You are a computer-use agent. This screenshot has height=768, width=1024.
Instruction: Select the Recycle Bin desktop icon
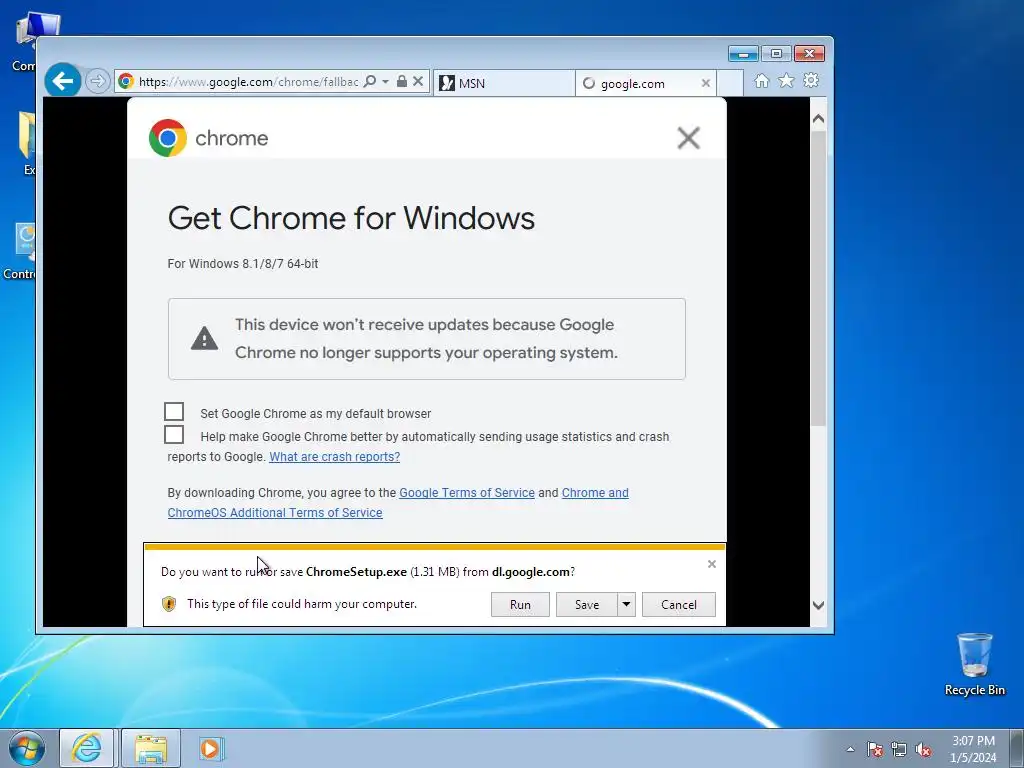click(974, 664)
